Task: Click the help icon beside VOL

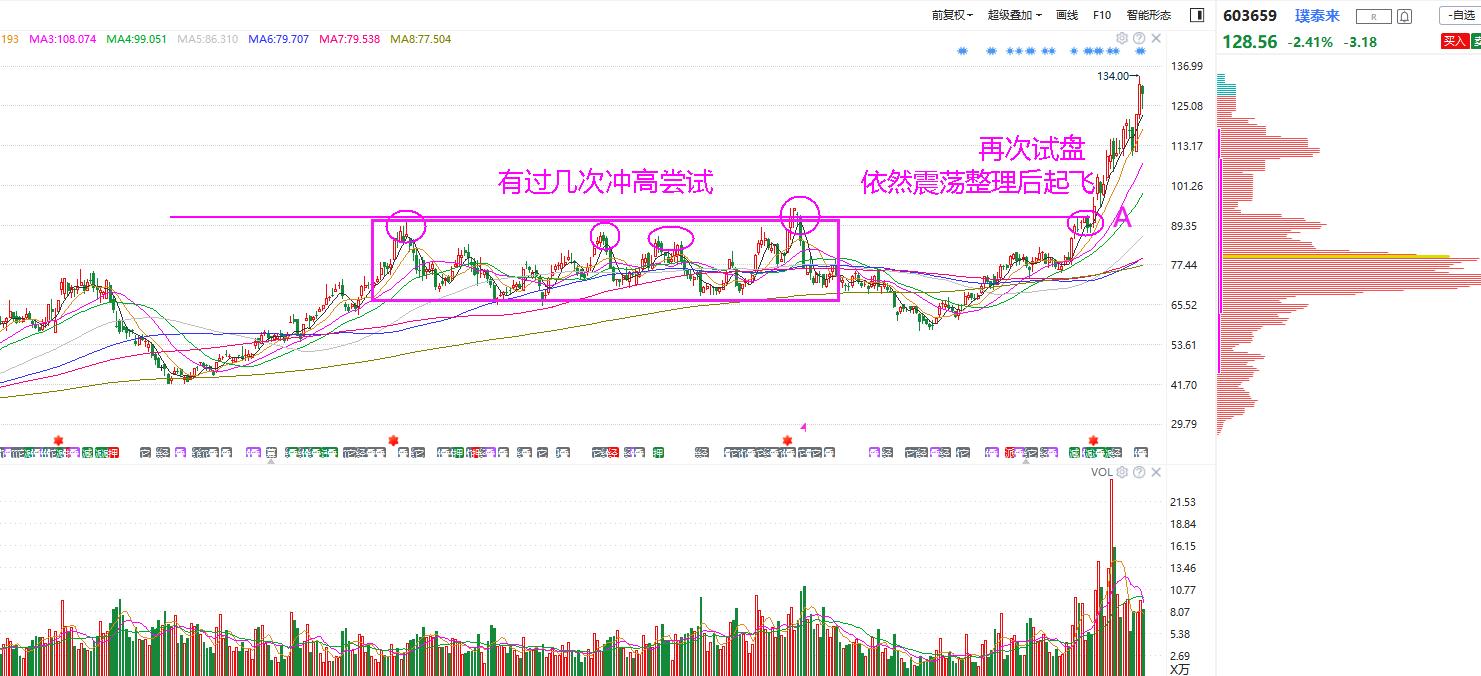Action: pos(1139,471)
